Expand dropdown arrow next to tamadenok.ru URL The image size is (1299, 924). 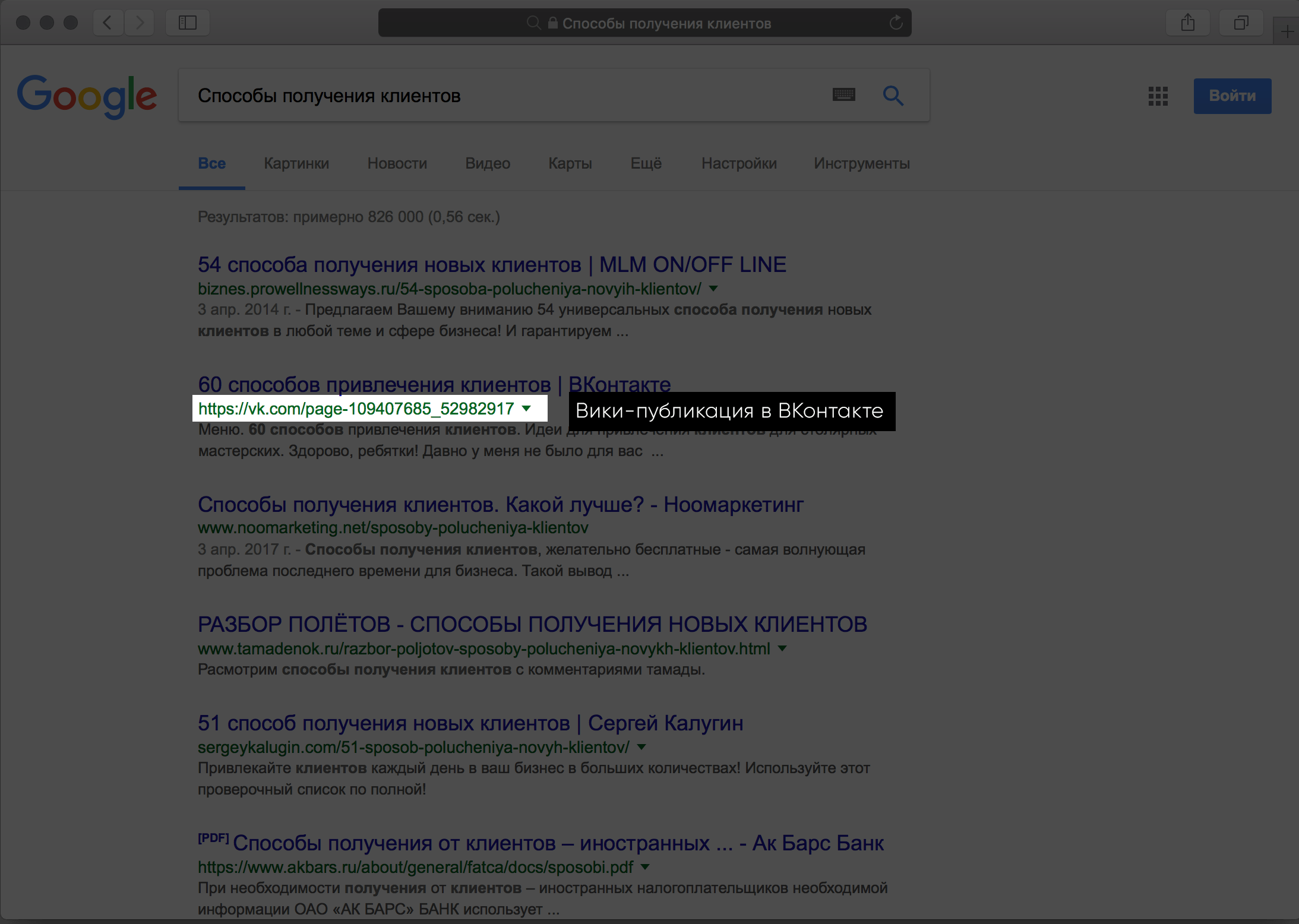pos(782,648)
